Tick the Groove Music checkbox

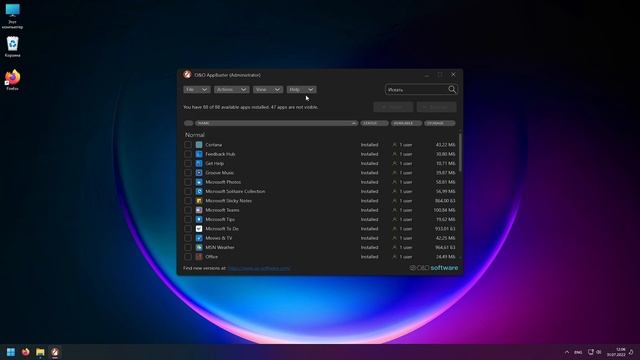click(x=188, y=173)
